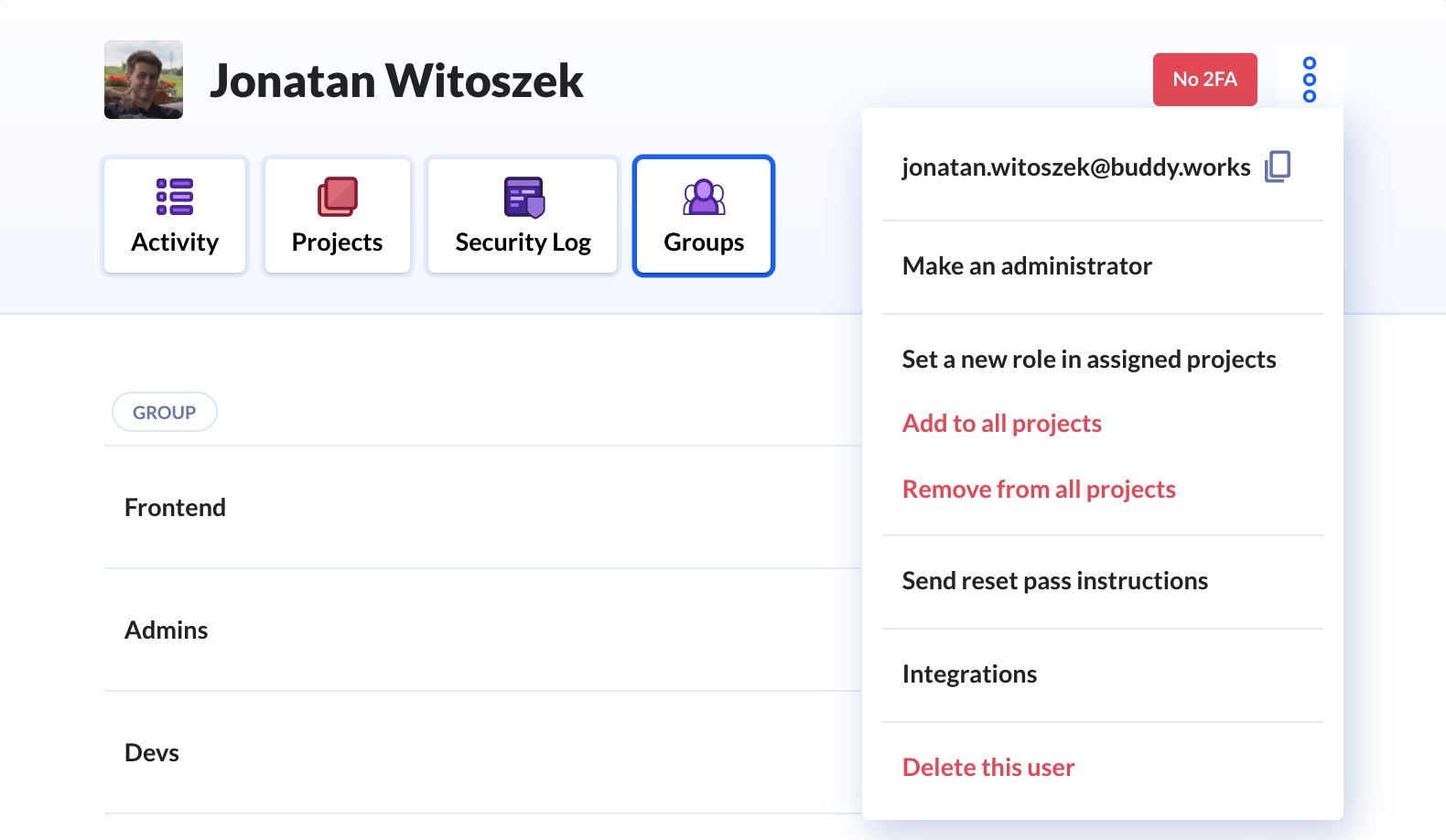Choose Remove from all projects
1446x840 pixels.
click(x=1039, y=490)
